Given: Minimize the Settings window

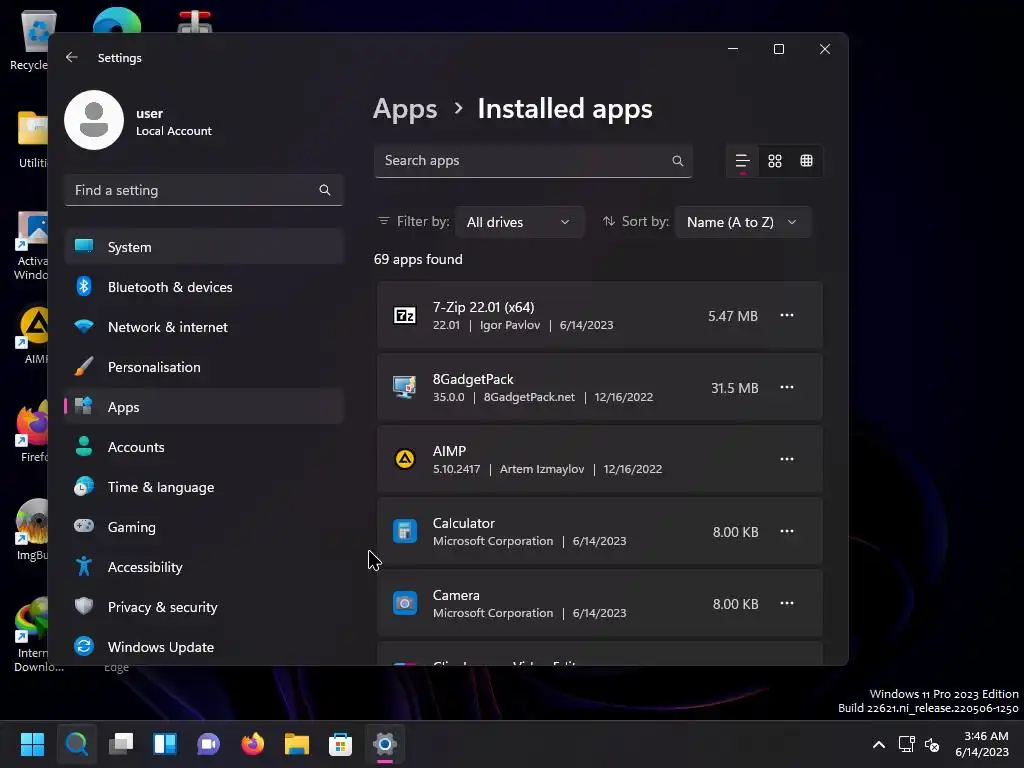Looking at the screenshot, I should click(x=733, y=49).
